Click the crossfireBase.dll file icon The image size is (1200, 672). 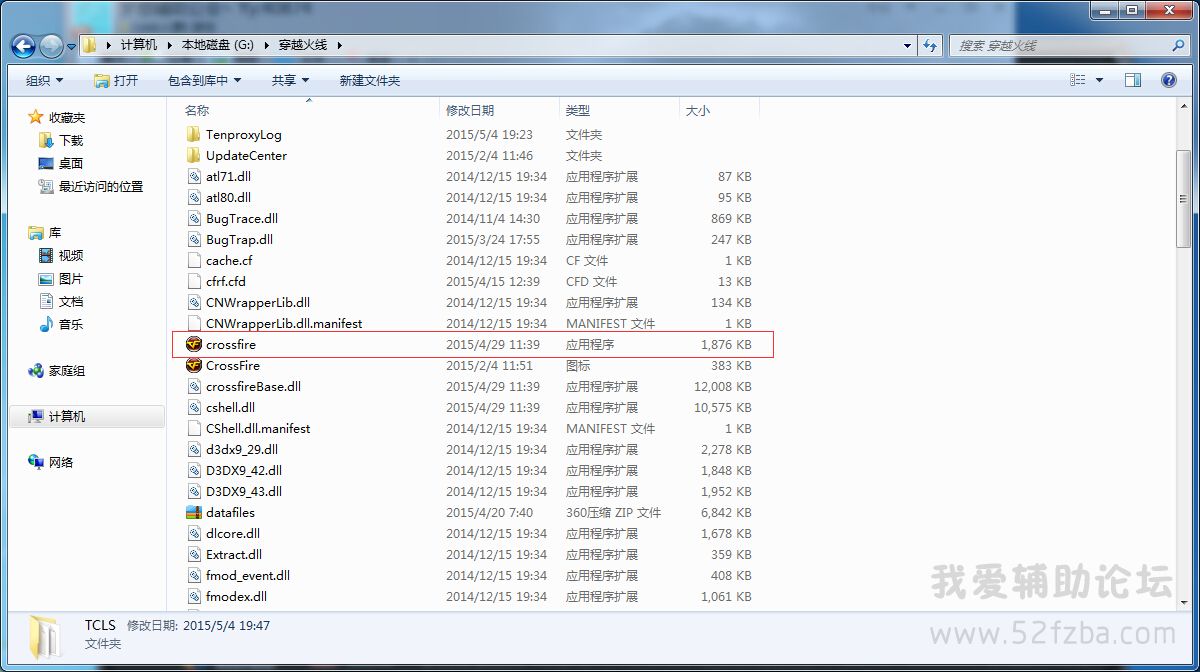(x=194, y=386)
